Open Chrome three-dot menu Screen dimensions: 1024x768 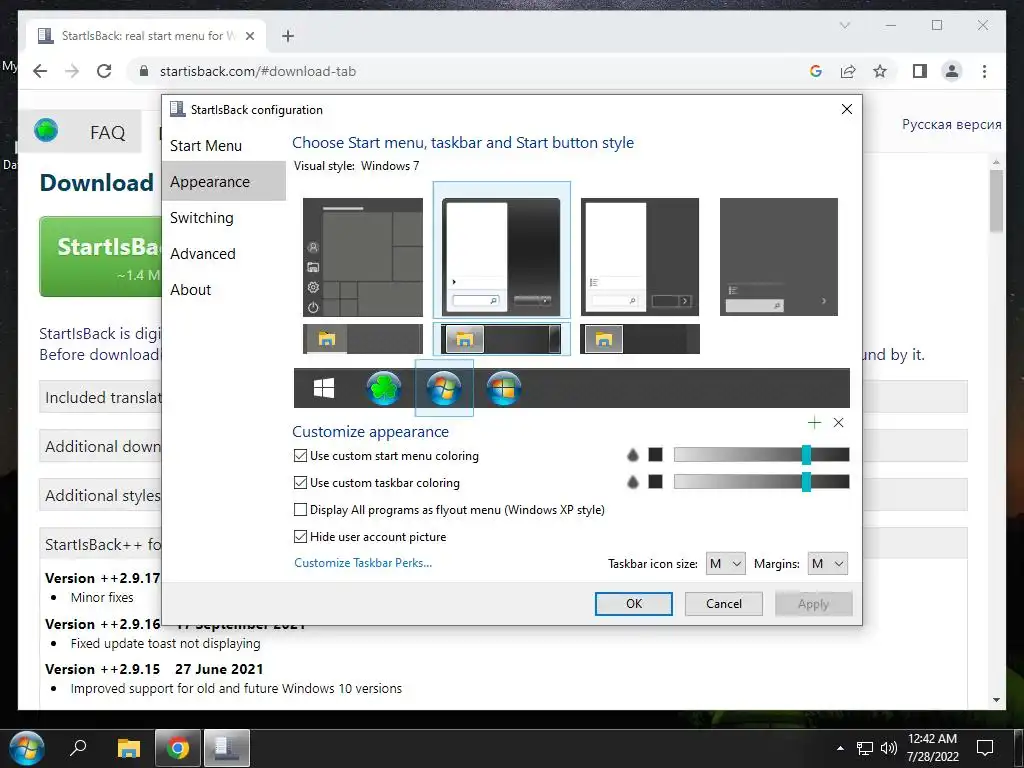pyautogui.click(x=984, y=71)
